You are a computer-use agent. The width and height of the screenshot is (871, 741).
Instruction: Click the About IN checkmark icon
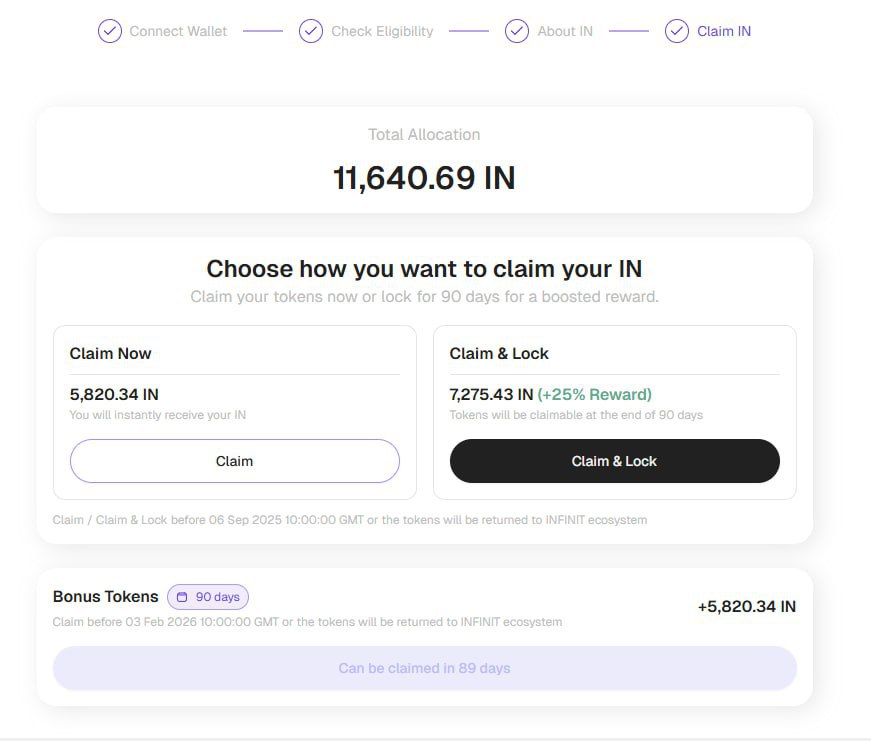coord(517,31)
